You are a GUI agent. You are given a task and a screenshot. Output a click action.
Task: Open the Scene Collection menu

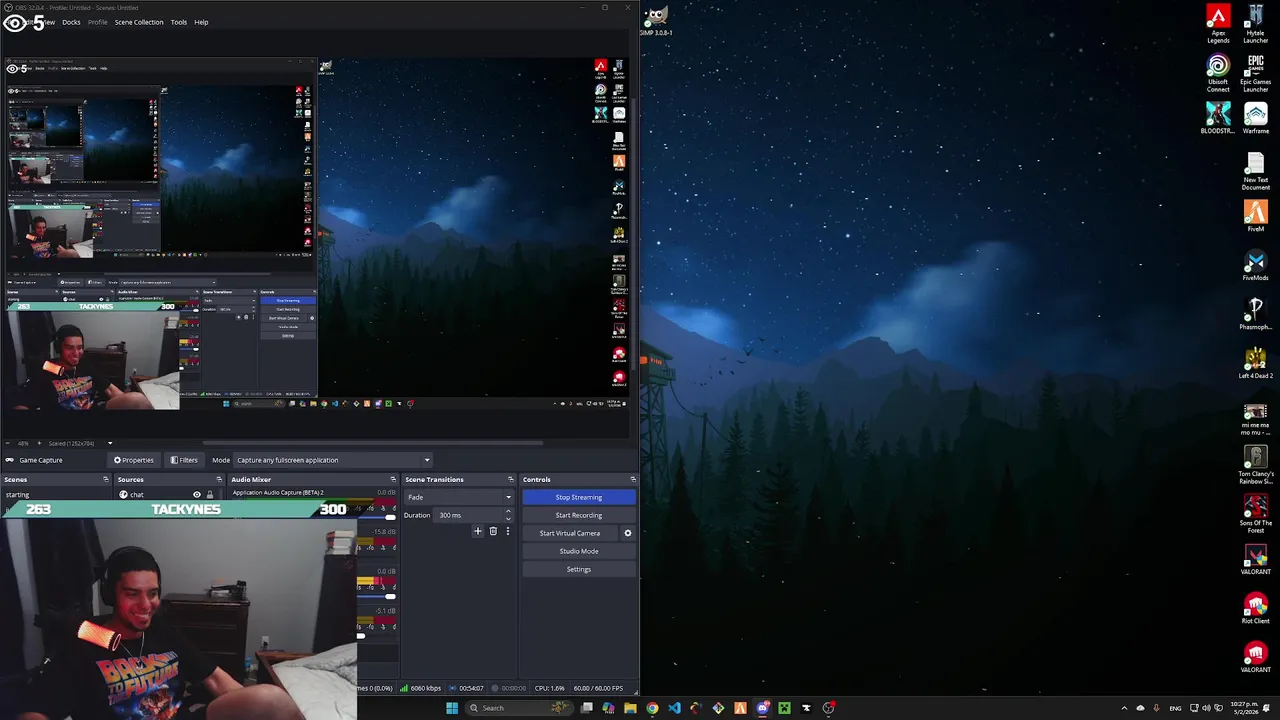(x=139, y=22)
